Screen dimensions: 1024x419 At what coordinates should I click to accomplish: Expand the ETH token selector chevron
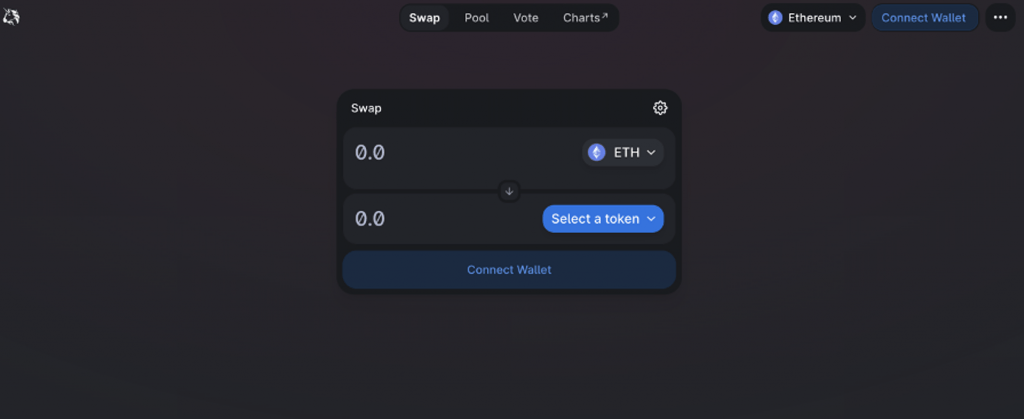[x=651, y=152]
